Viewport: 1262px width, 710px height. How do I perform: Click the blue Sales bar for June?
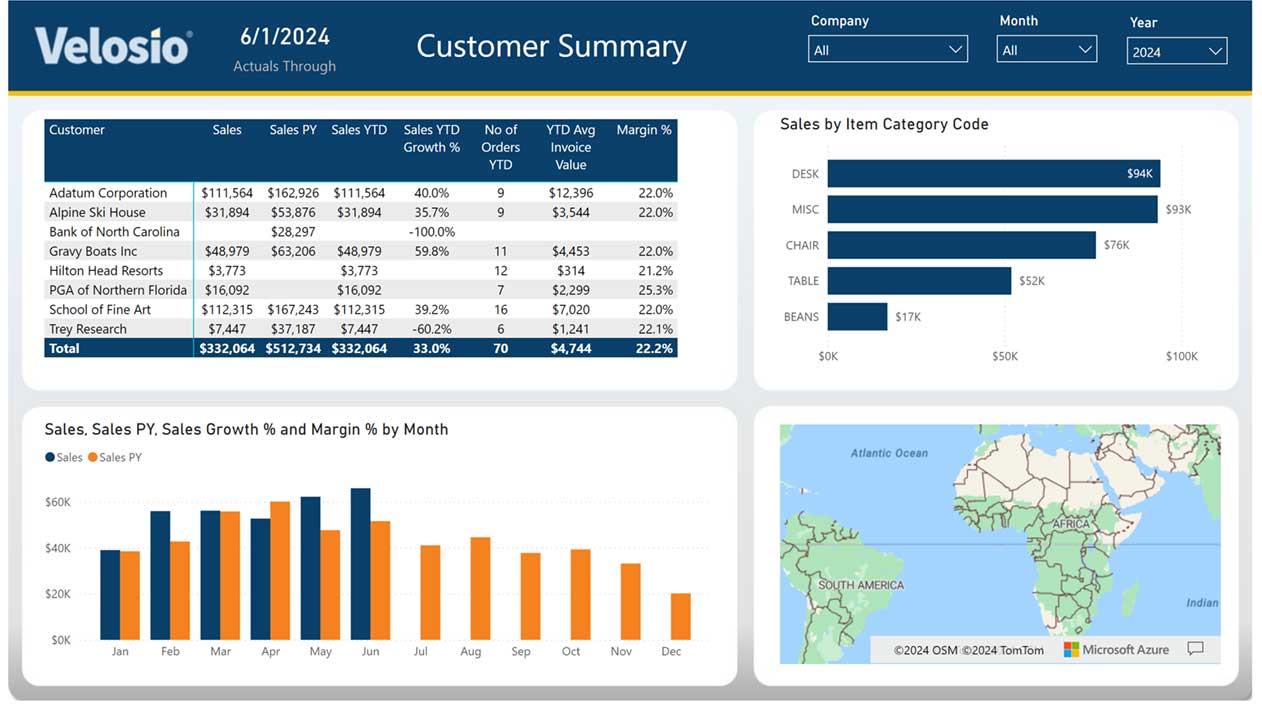coord(360,564)
